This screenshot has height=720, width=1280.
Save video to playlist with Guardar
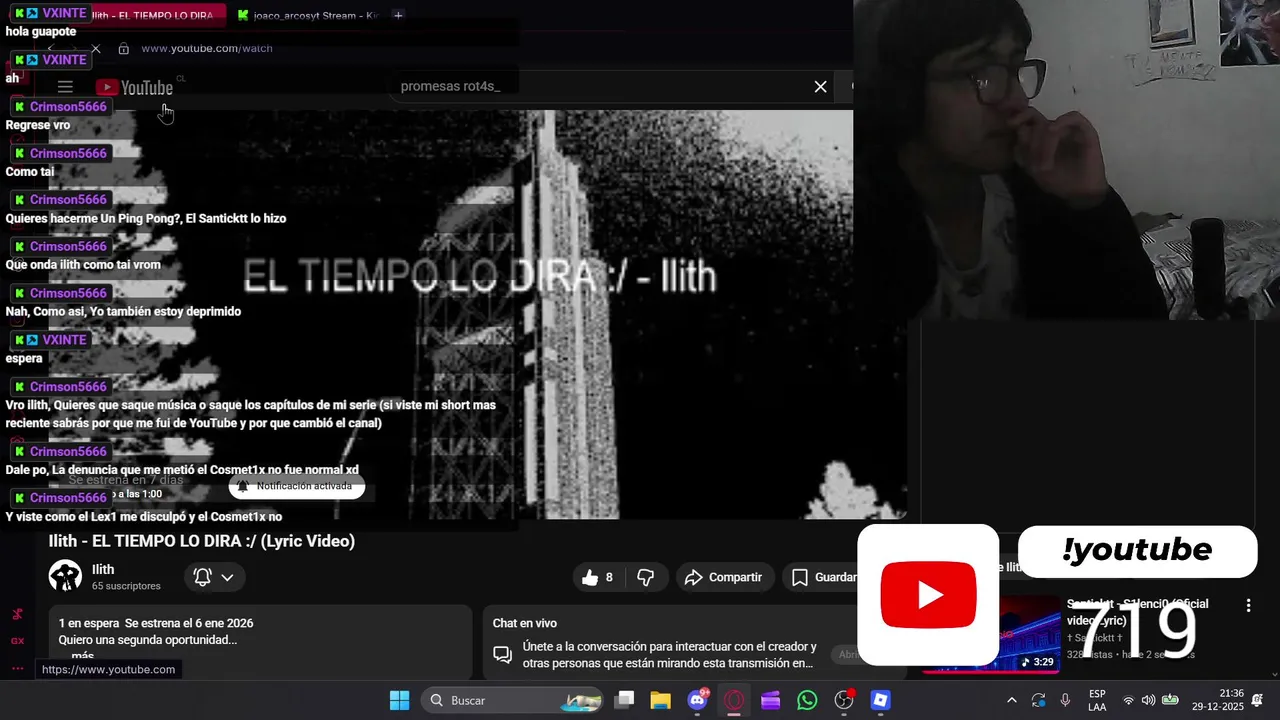coord(826,577)
